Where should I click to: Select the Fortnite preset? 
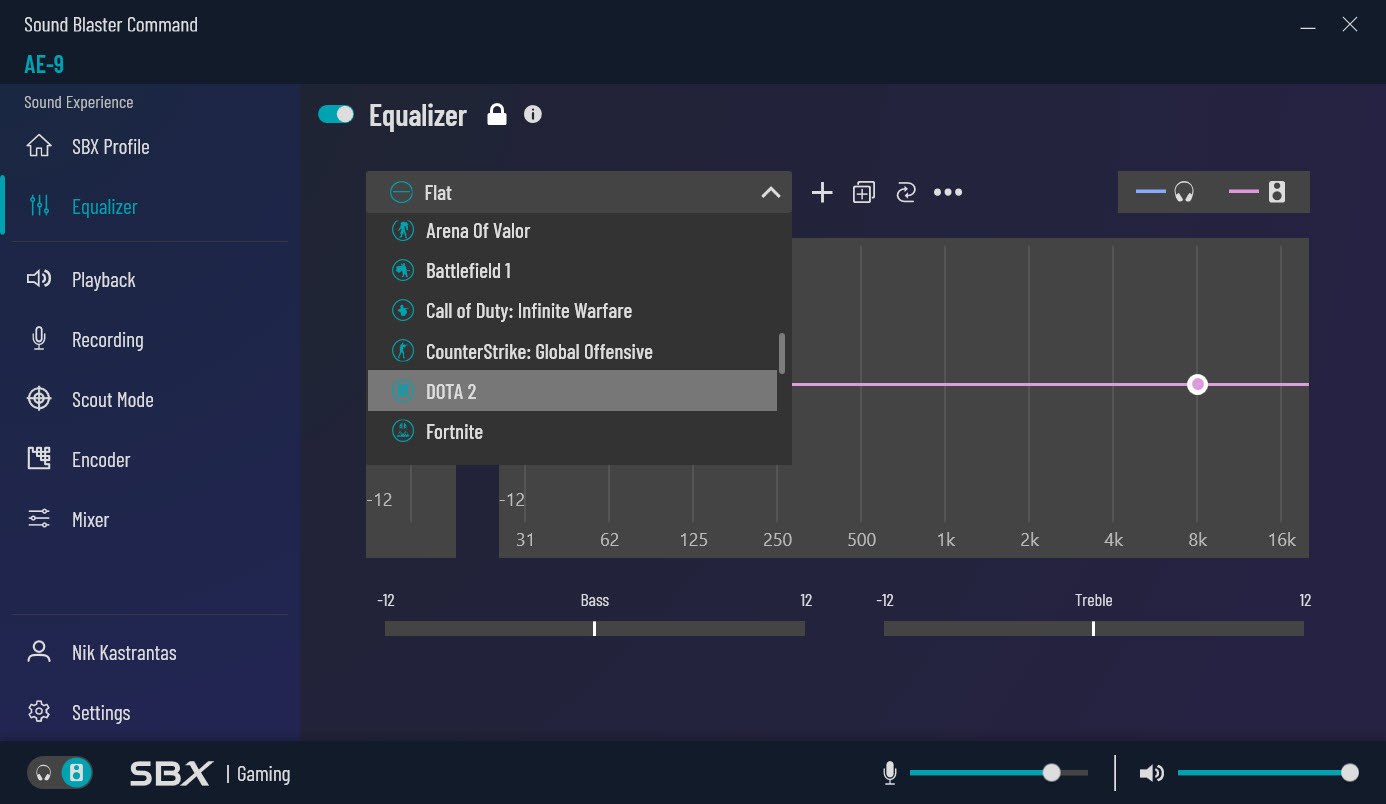click(x=572, y=431)
